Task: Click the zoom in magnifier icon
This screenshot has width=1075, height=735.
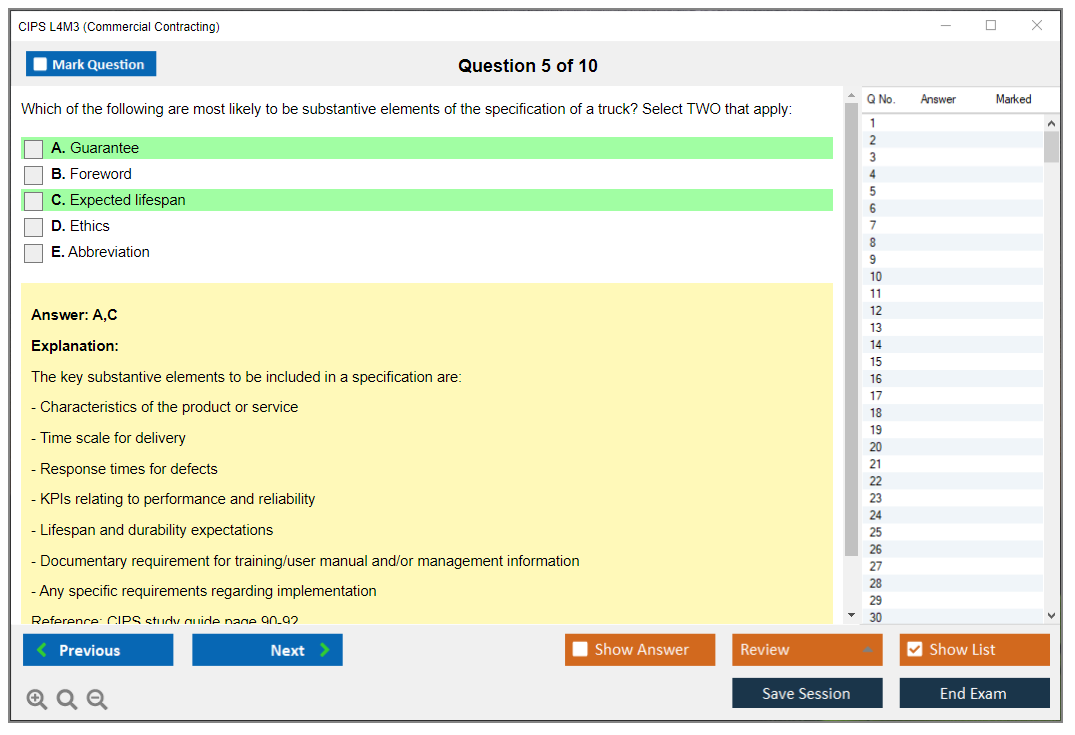Action: click(x=36, y=700)
